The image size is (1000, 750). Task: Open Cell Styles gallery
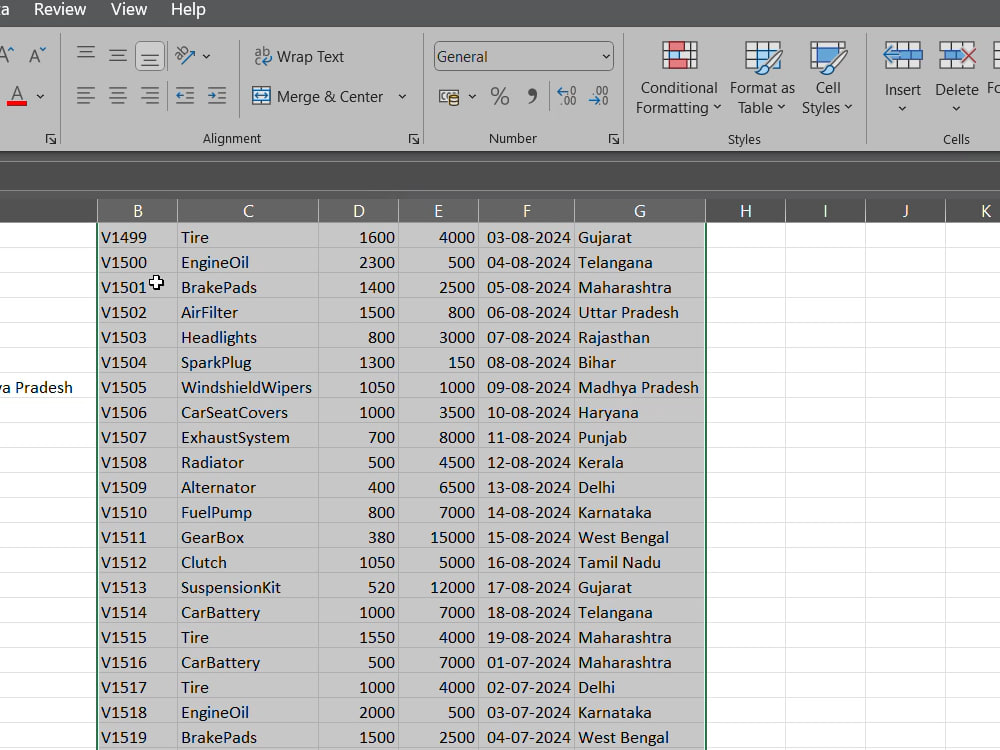click(827, 78)
